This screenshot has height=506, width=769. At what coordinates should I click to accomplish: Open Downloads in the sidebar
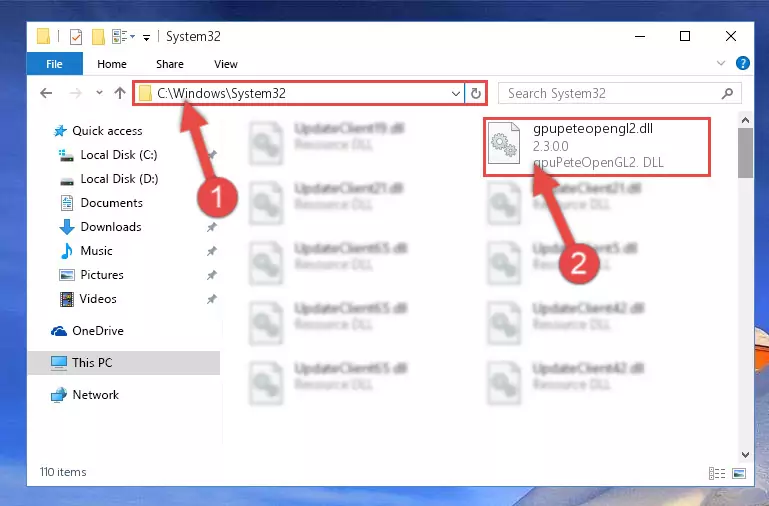(111, 227)
